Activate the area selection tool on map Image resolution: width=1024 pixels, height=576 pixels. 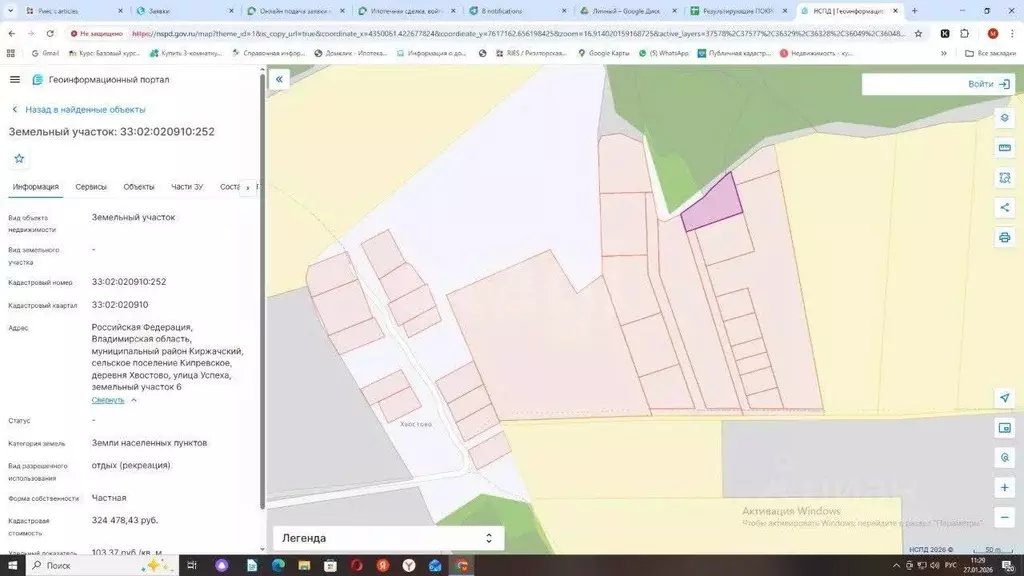tap(1004, 178)
